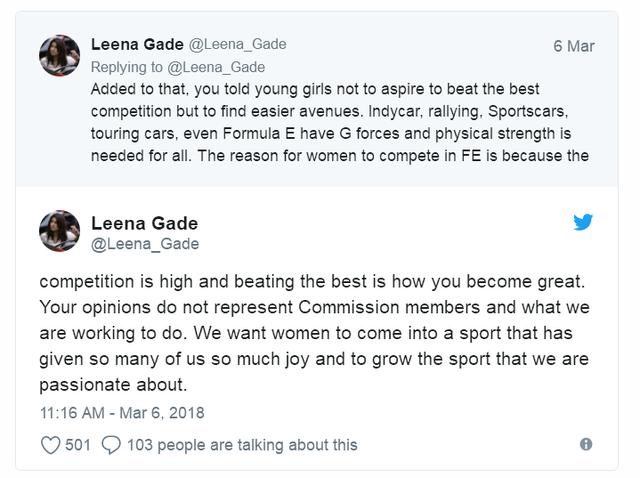Click Leena Gade's avatar in the main tweet
Screen dimensions: 640x478
point(60,231)
